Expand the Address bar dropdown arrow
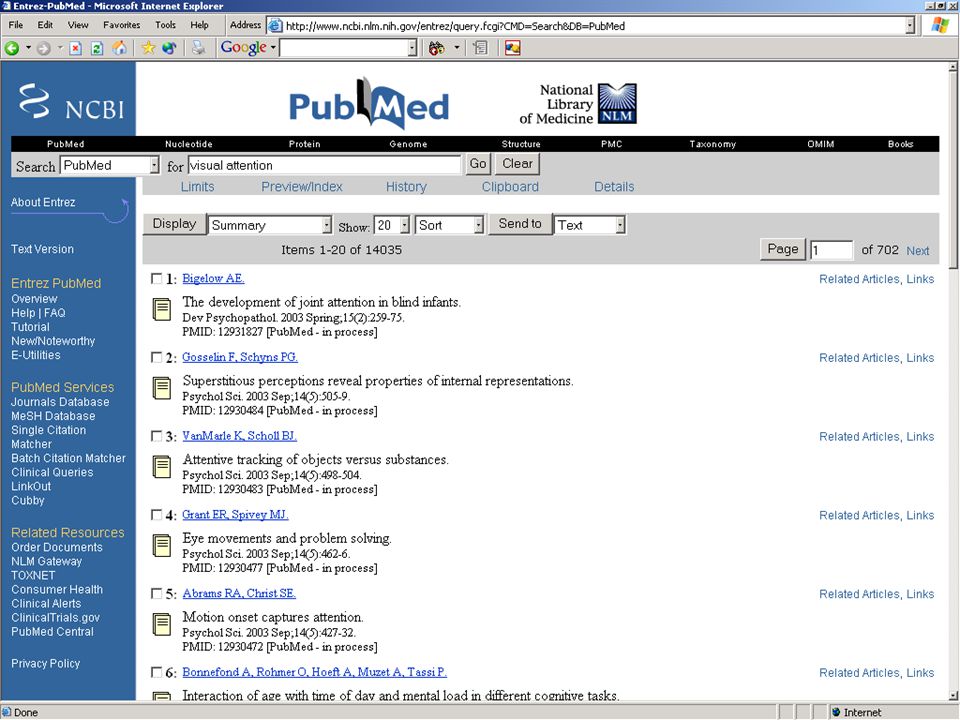This screenshot has width=960, height=720. pyautogui.click(x=910, y=26)
